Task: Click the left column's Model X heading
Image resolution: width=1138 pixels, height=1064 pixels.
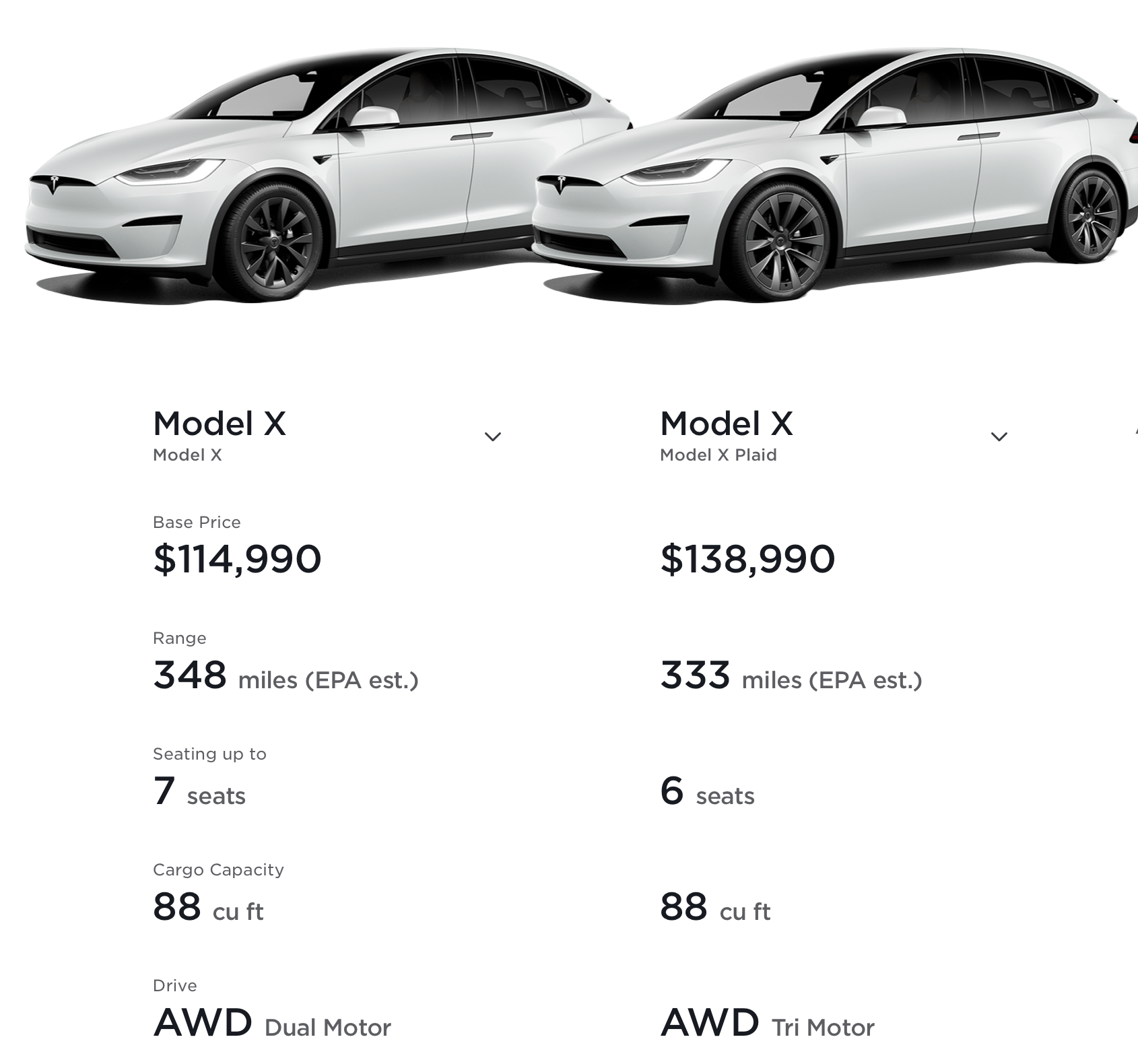Action: (220, 424)
